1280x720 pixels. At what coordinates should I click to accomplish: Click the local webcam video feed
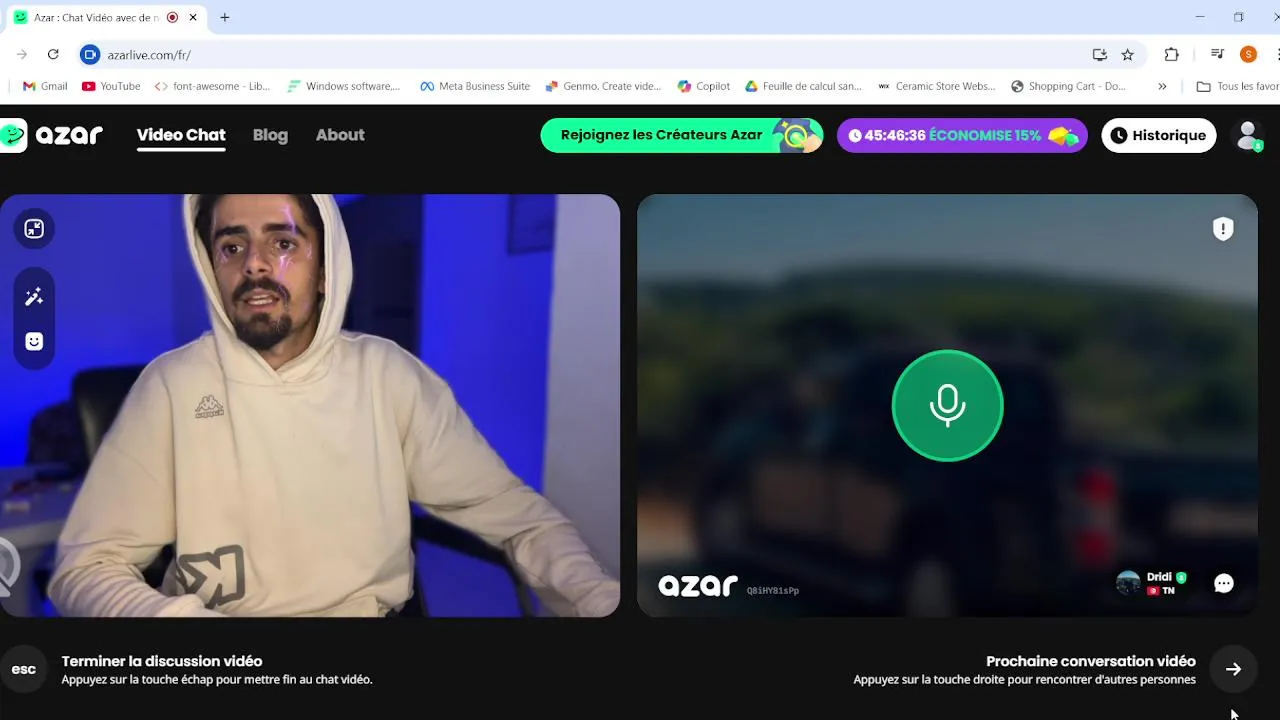(310, 405)
